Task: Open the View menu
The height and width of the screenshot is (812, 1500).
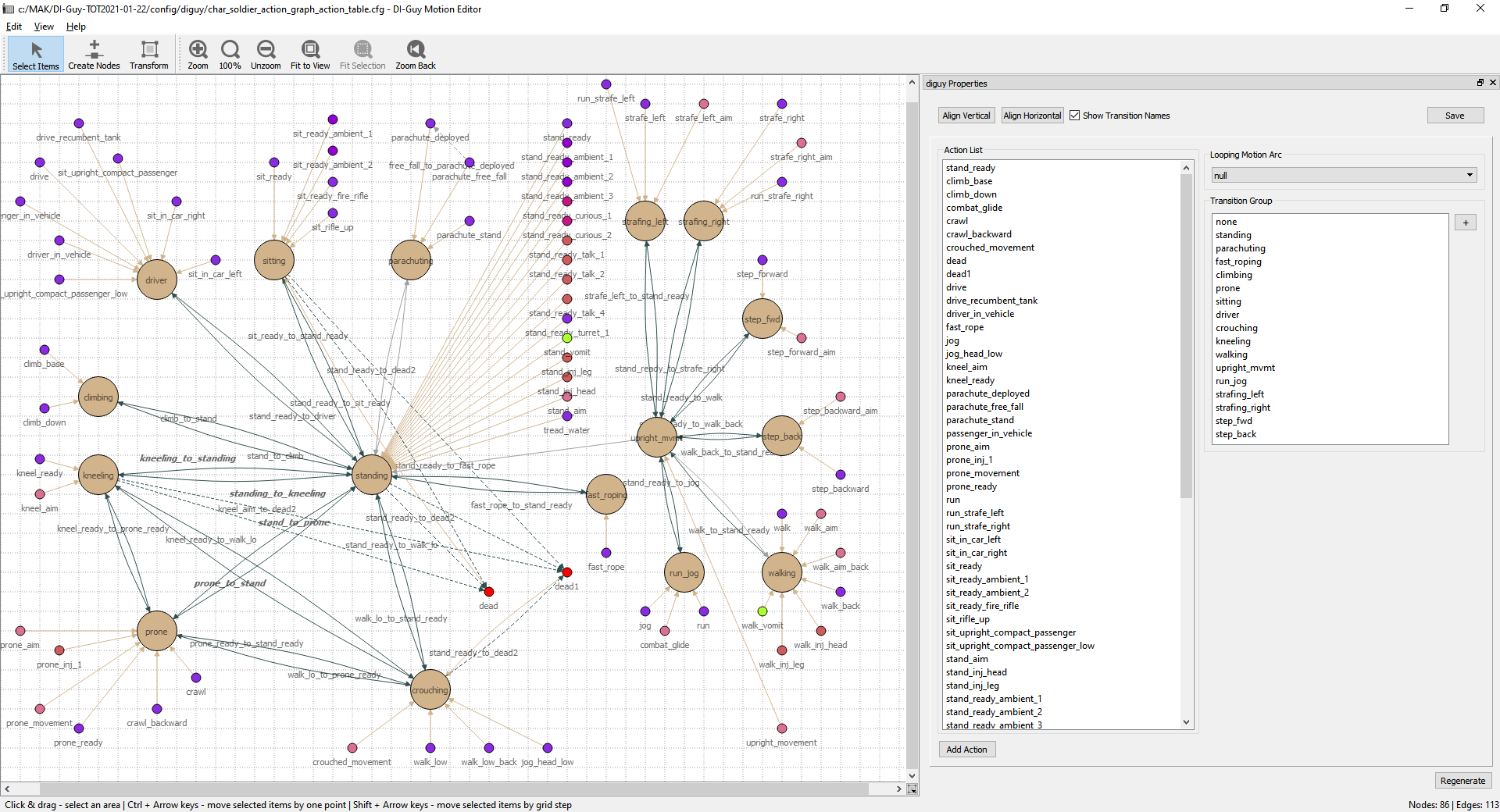Action: [x=44, y=27]
